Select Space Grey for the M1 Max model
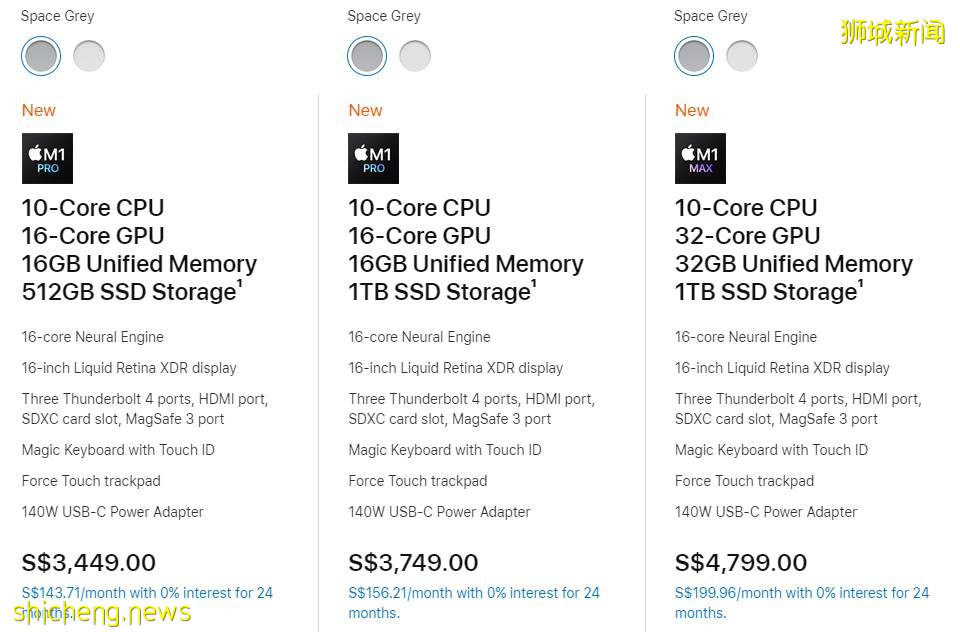This screenshot has width=960, height=632. [x=694, y=56]
